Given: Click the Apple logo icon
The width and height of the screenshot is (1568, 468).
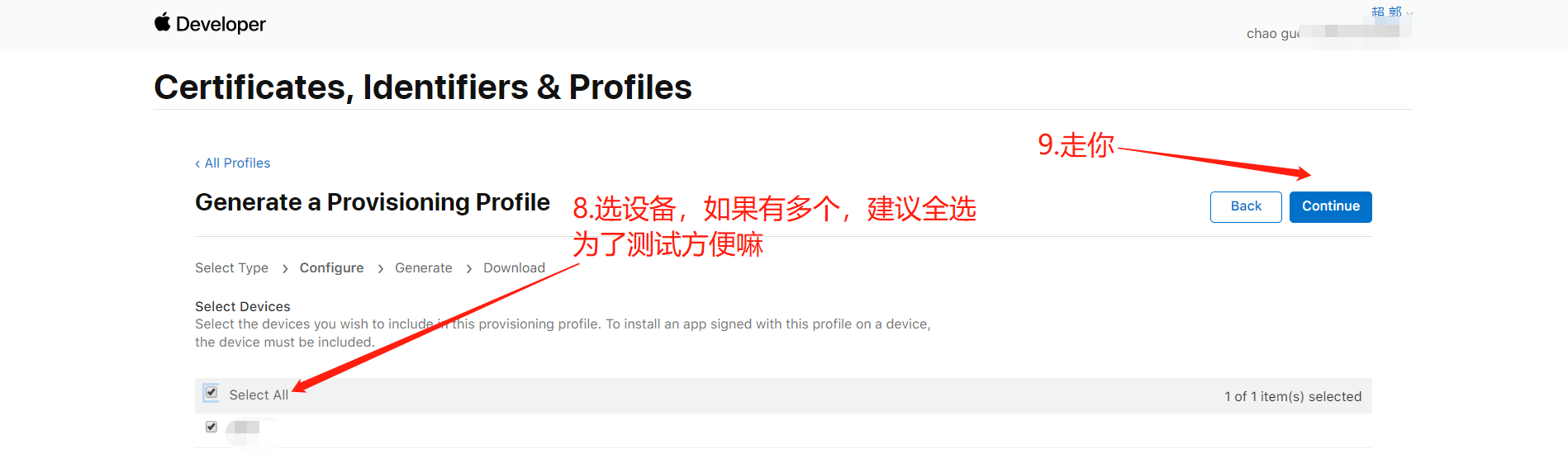Looking at the screenshot, I should pyautogui.click(x=162, y=22).
